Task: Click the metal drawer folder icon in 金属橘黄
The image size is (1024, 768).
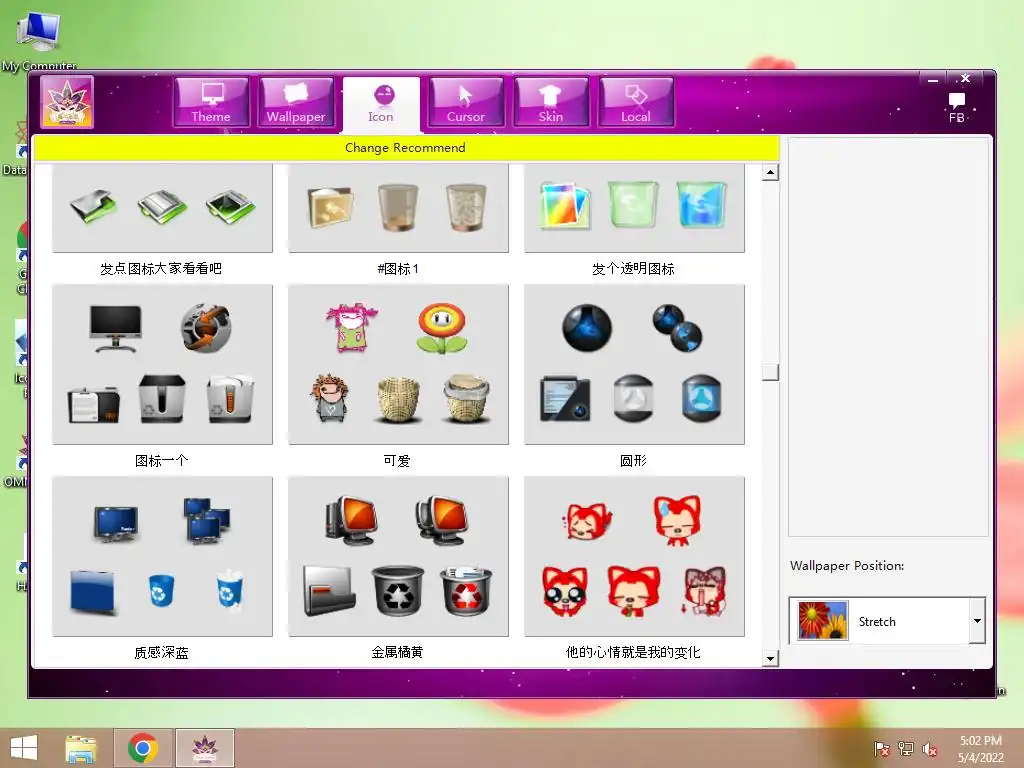Action: (x=330, y=591)
